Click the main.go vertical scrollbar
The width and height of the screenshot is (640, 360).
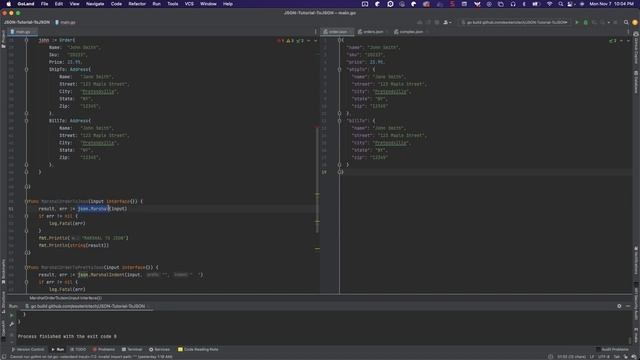[x=317, y=180]
